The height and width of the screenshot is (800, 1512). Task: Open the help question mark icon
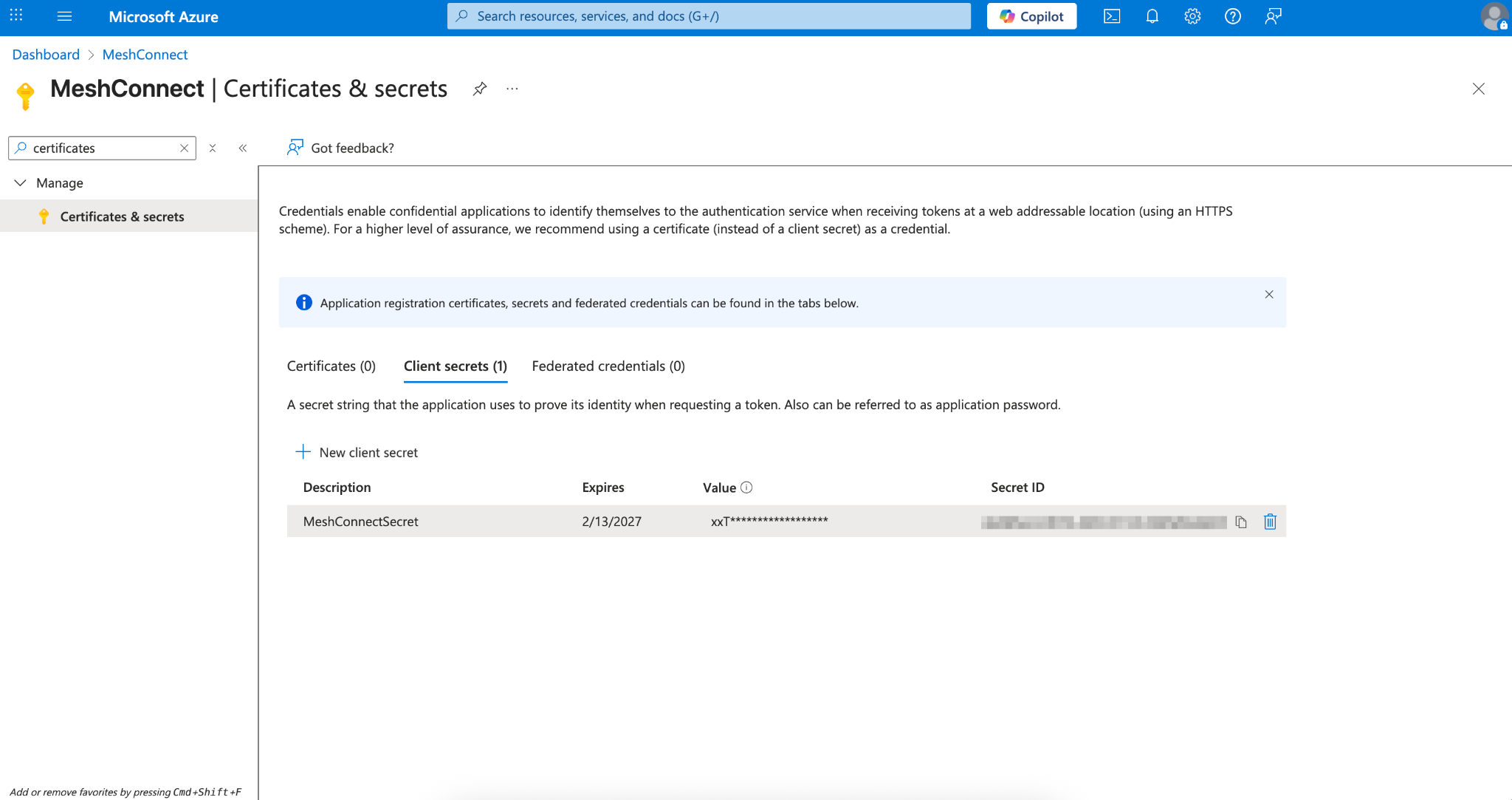click(1232, 16)
